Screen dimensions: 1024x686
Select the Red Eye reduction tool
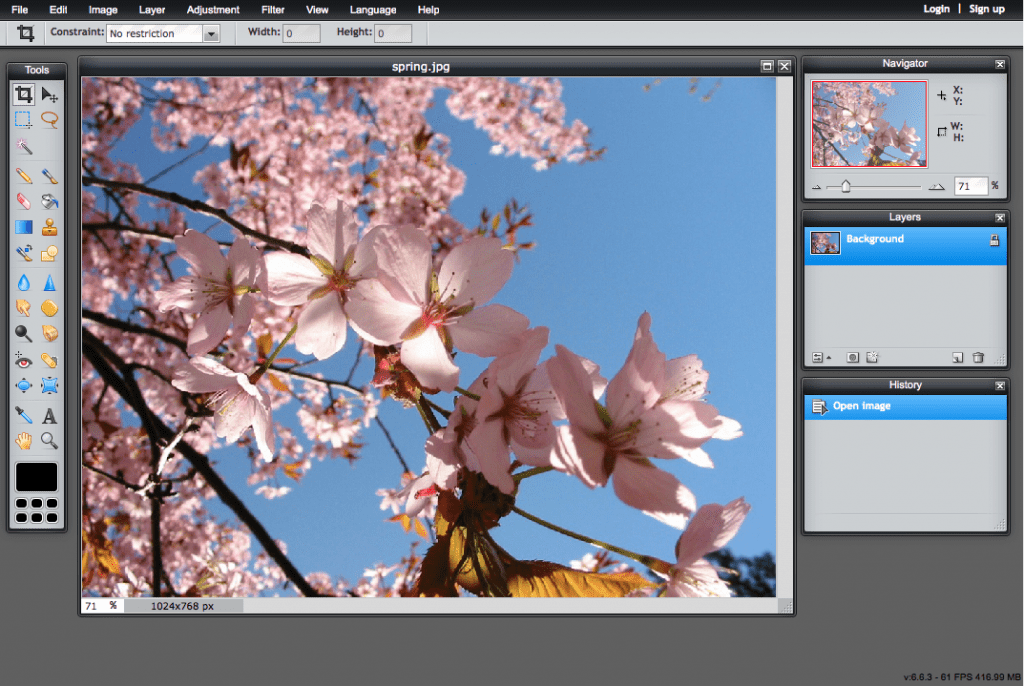[x=23, y=359]
